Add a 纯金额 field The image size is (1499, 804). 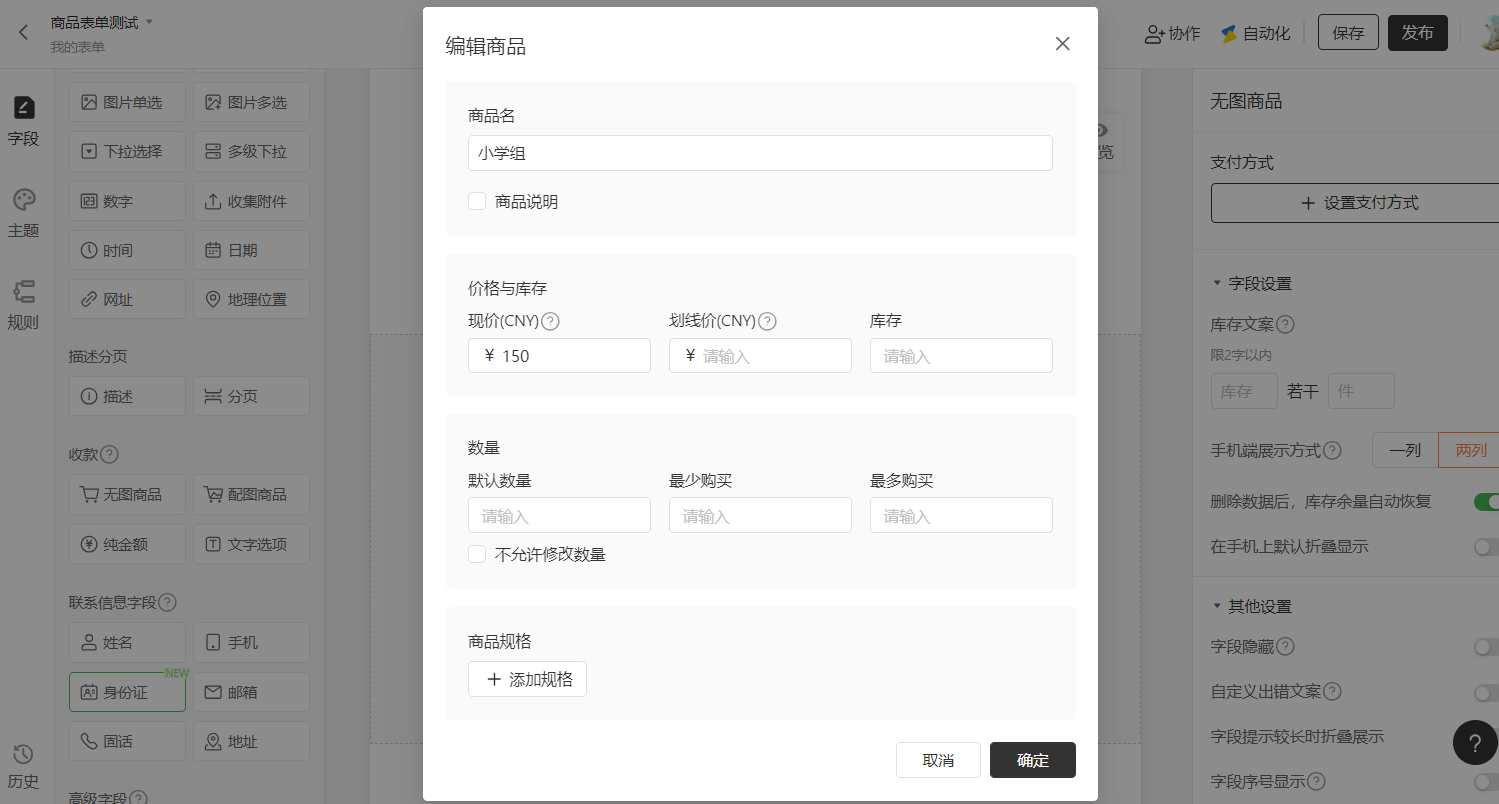(x=127, y=544)
